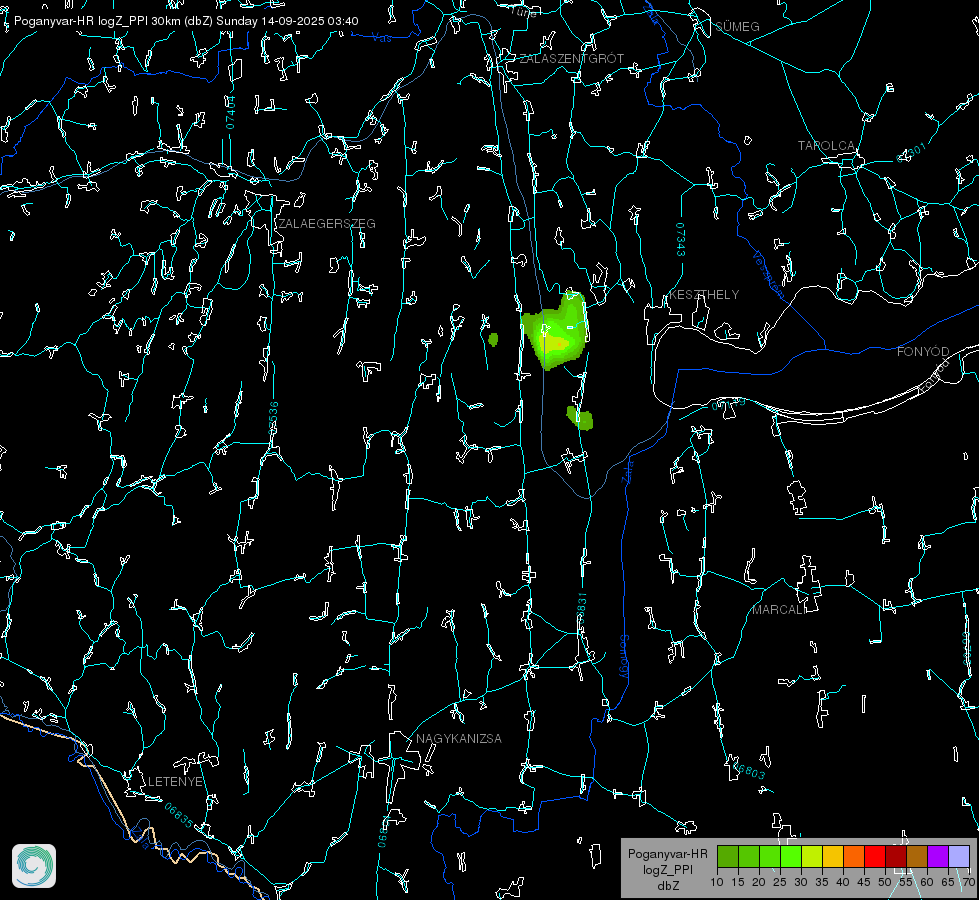Click the tiny green echo dot left of the large echo
979x900 pixels.
click(x=493, y=340)
